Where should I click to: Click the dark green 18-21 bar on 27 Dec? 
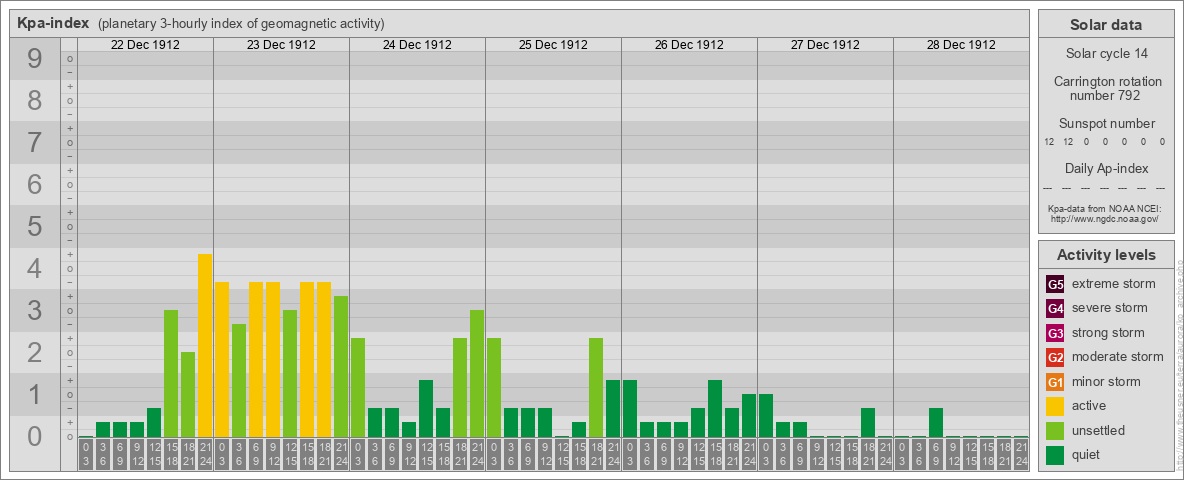tap(868, 423)
